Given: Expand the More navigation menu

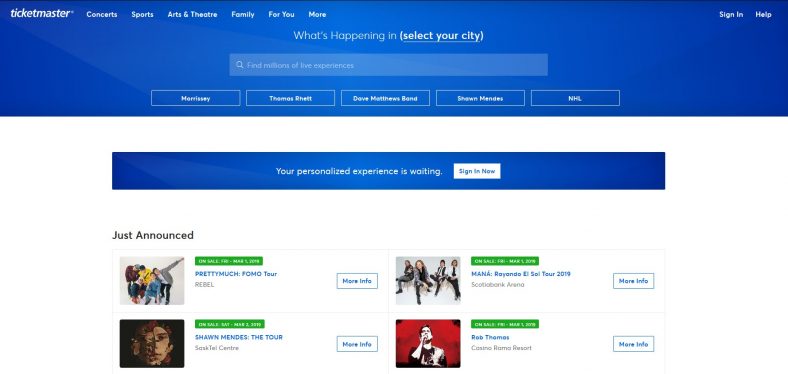Looking at the screenshot, I should [317, 15].
